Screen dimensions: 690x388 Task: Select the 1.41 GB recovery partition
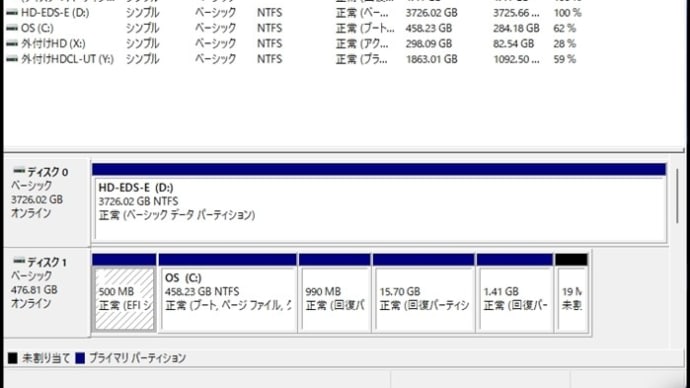(515, 293)
